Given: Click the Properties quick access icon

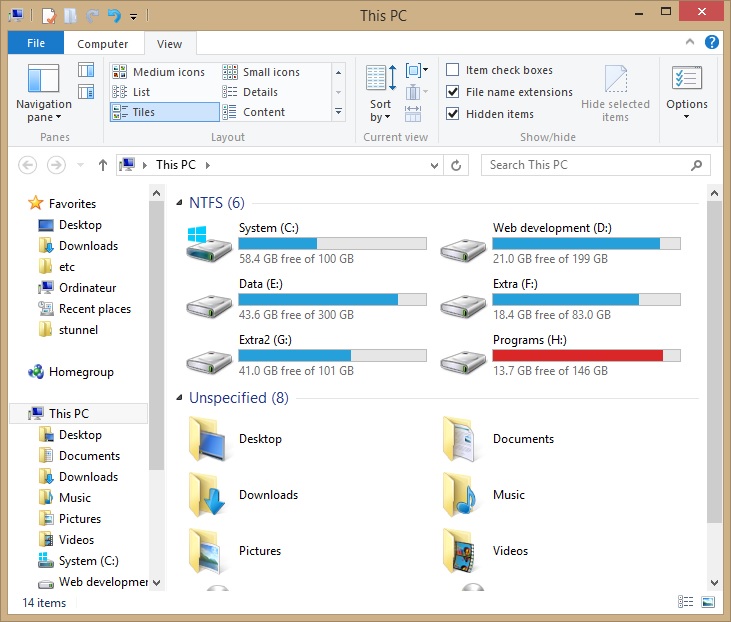Looking at the screenshot, I should 48,16.
